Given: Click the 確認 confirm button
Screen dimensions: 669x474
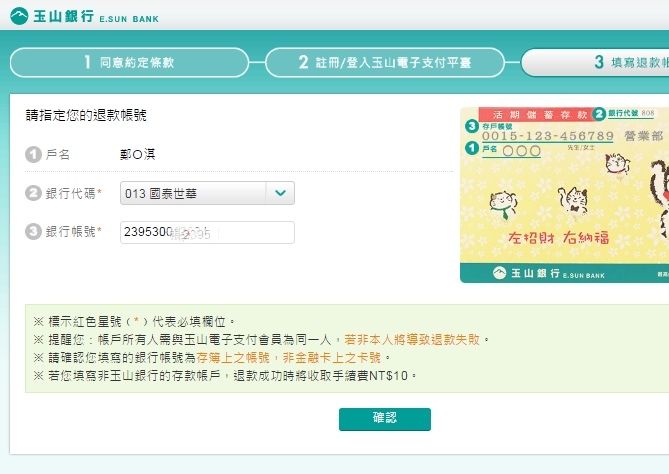Looking at the screenshot, I should click(x=385, y=419).
